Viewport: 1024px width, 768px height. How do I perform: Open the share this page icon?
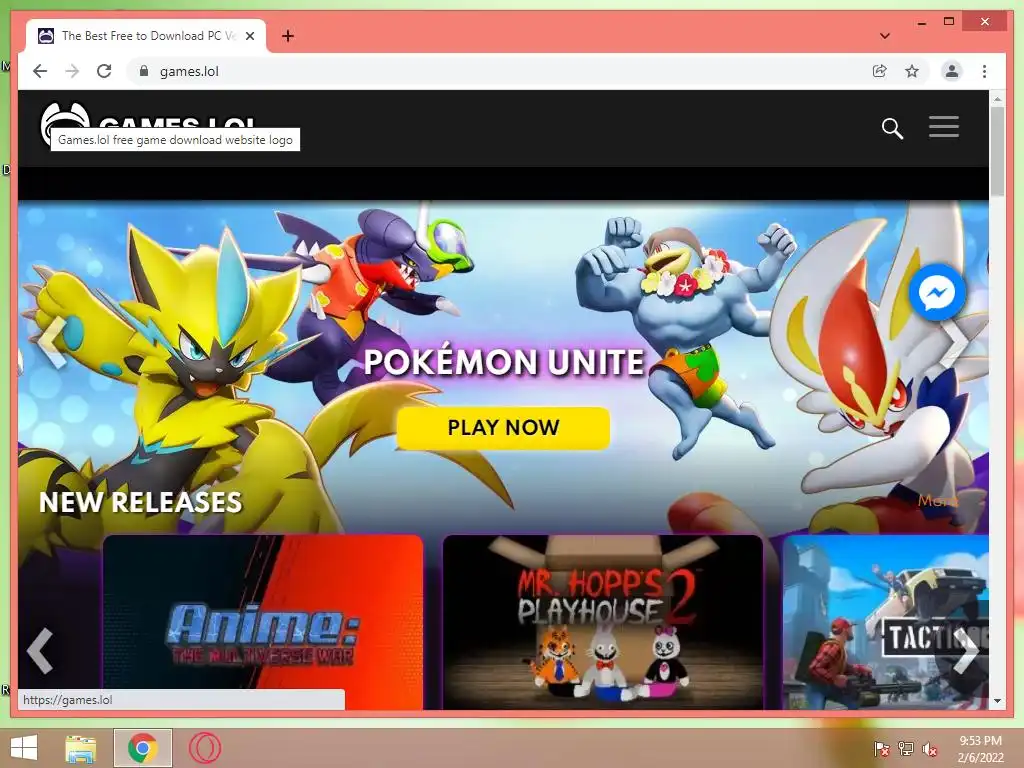(x=880, y=71)
